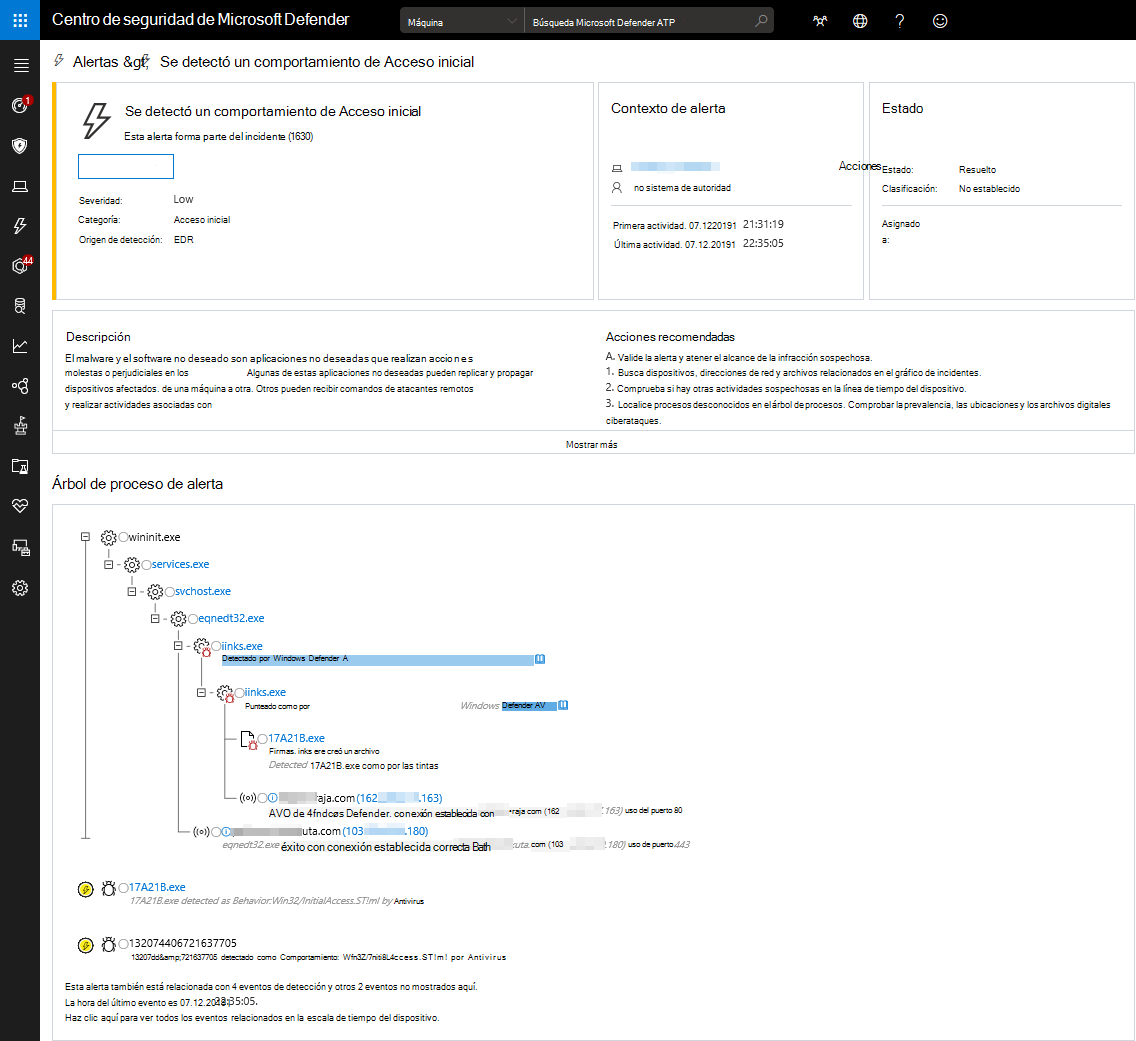Collapse the wininit.exe tree node

point(85,537)
